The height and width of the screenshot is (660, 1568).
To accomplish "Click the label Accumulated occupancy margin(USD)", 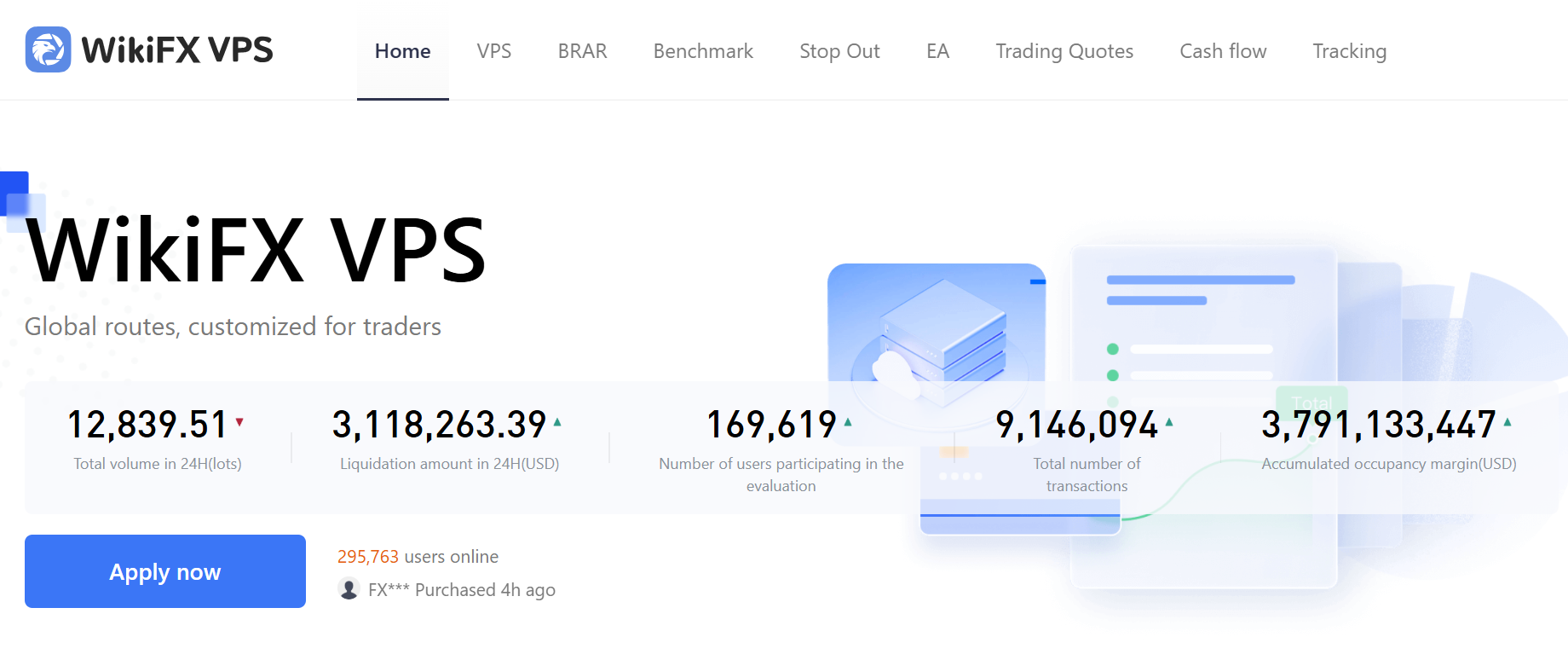I will [1389, 464].
